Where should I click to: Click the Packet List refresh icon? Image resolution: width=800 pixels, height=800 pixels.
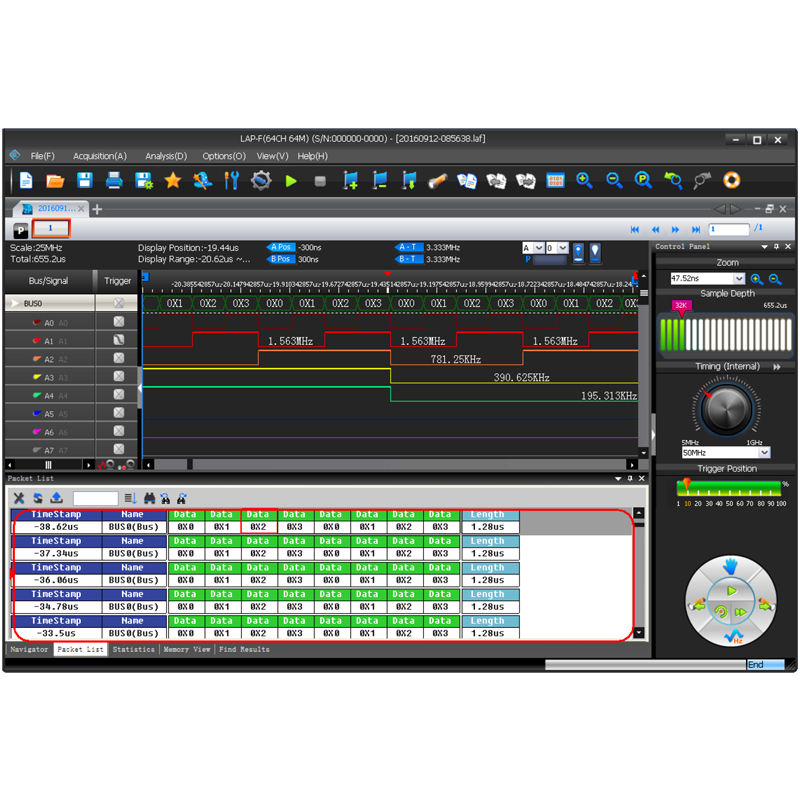[38, 498]
